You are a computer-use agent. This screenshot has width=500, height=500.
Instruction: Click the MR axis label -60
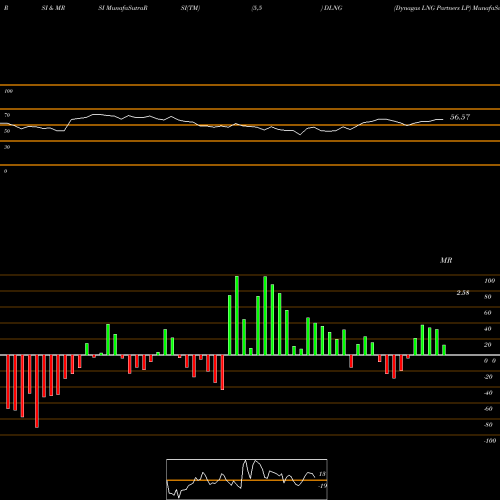488,409
